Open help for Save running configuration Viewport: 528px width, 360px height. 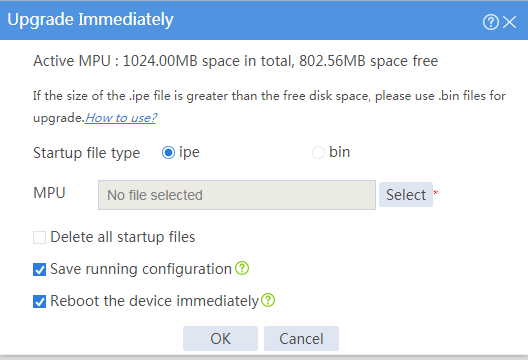(242, 268)
